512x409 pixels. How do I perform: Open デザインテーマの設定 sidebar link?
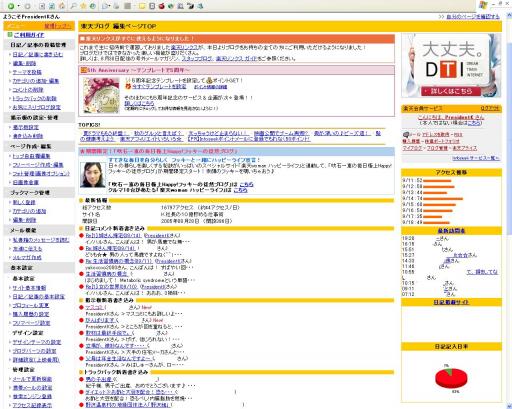[x=37, y=342]
